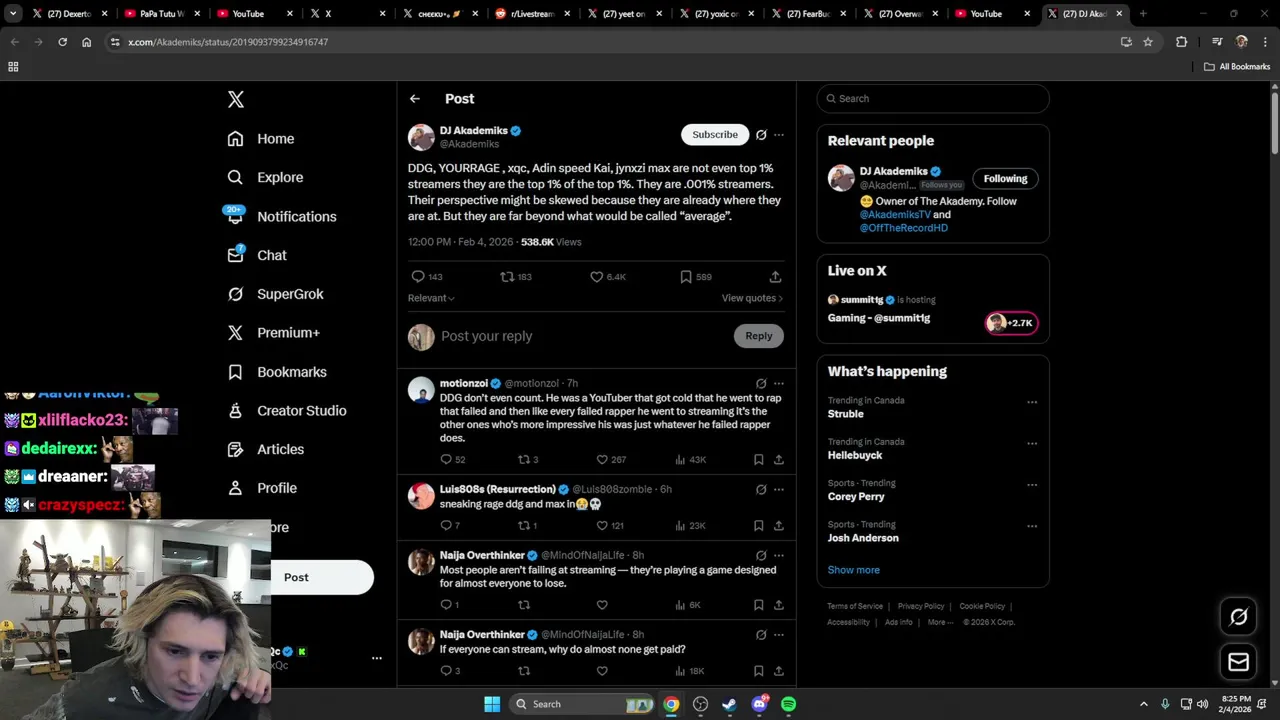This screenshot has height=720, width=1280.
Task: Join summit1g's live with +2.7K listeners
Action: 1012,323
